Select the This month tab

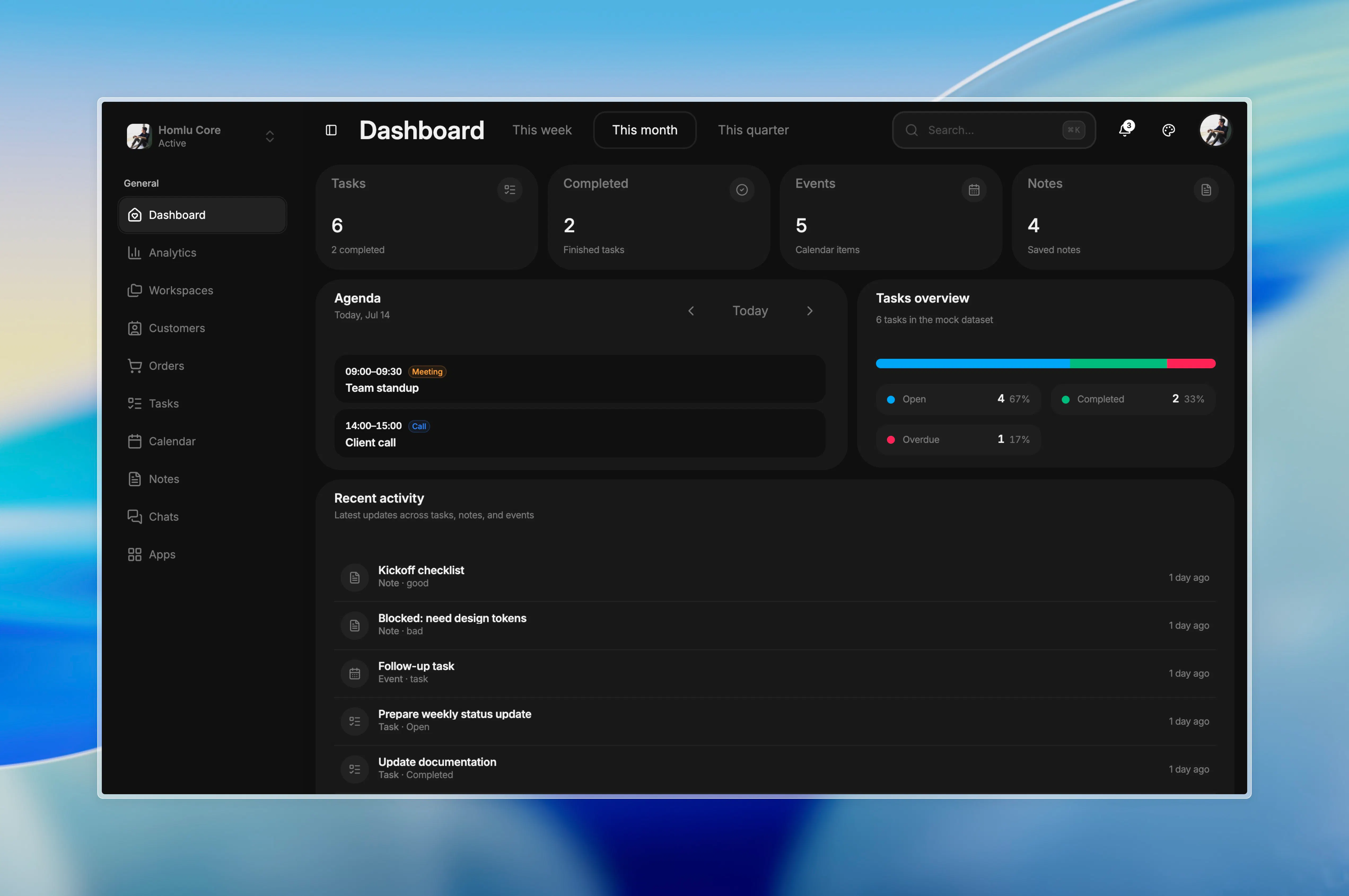(x=645, y=130)
